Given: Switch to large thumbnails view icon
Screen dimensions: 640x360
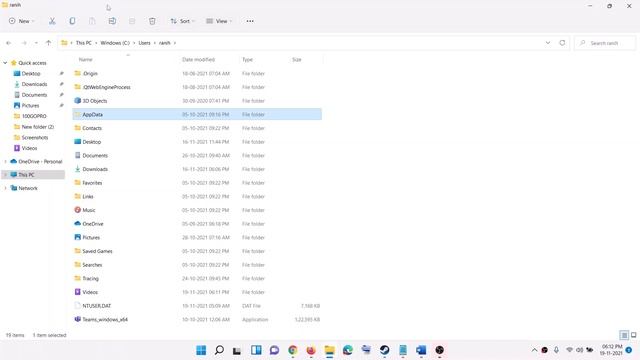Looking at the screenshot, I should 633,335.
